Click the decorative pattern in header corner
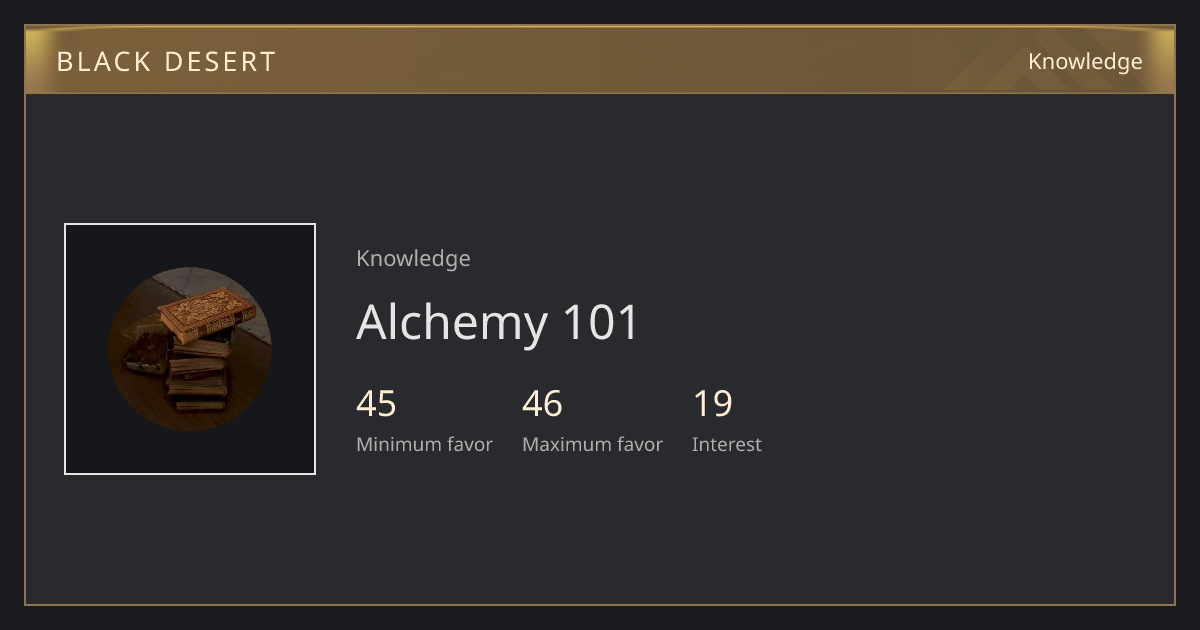 [1060, 60]
